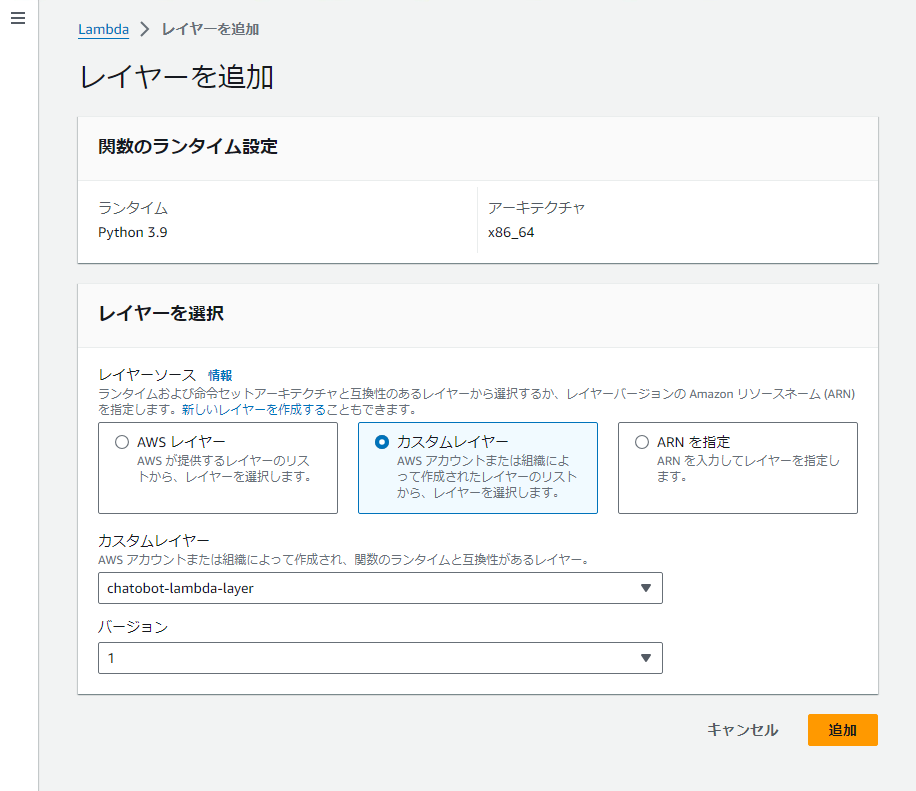Open the バージョン dropdown showing 1
The width and height of the screenshot is (916, 791).
click(x=380, y=658)
